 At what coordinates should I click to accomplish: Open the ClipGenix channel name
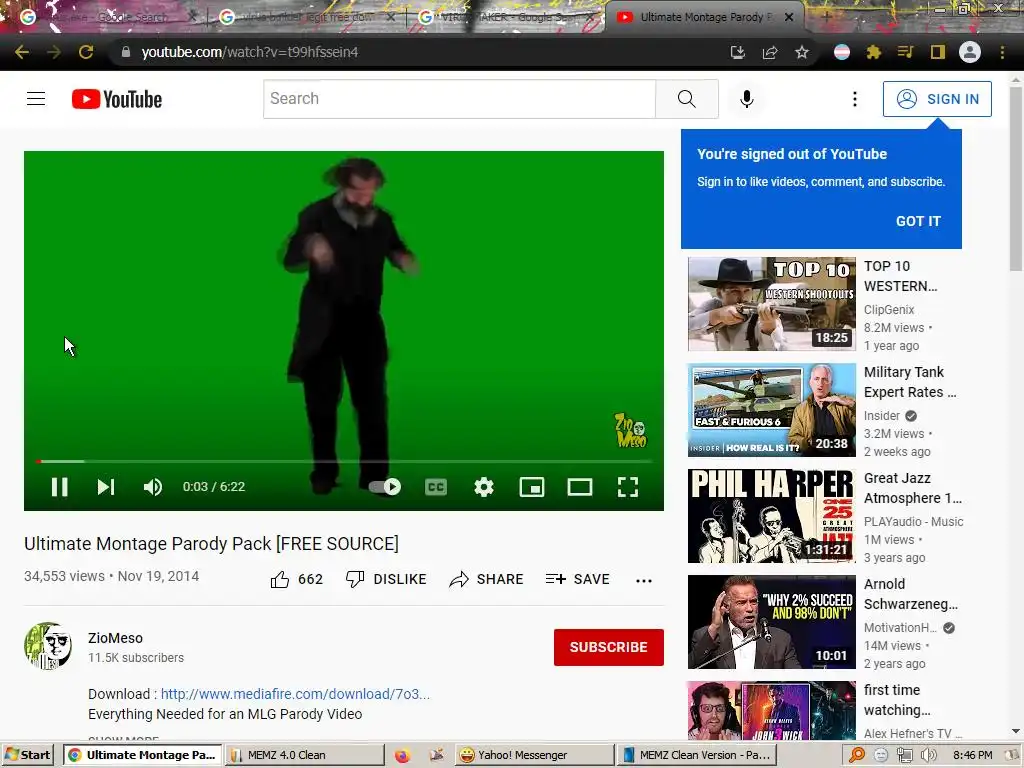[x=889, y=310]
